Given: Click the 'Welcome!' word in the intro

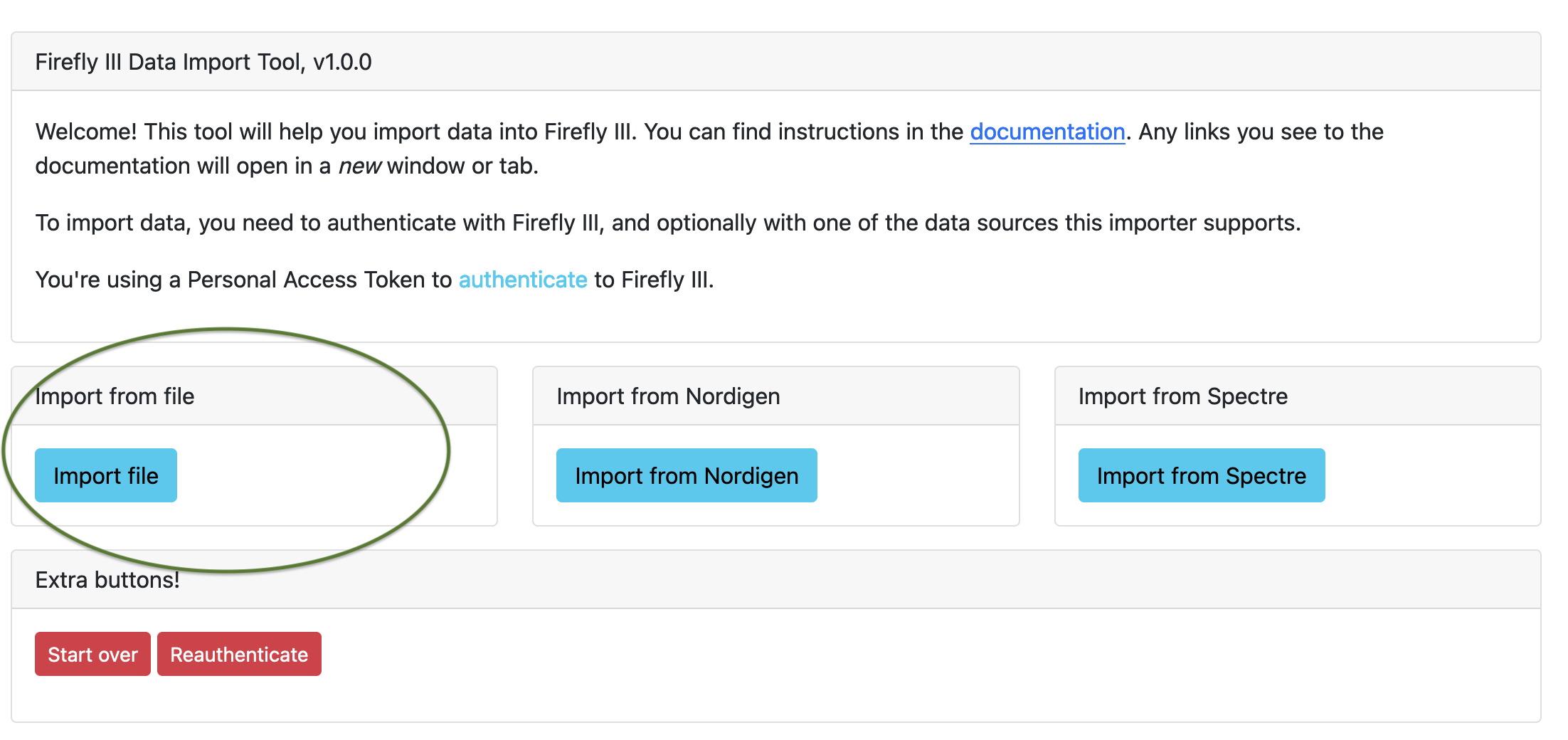Looking at the screenshot, I should (x=86, y=132).
